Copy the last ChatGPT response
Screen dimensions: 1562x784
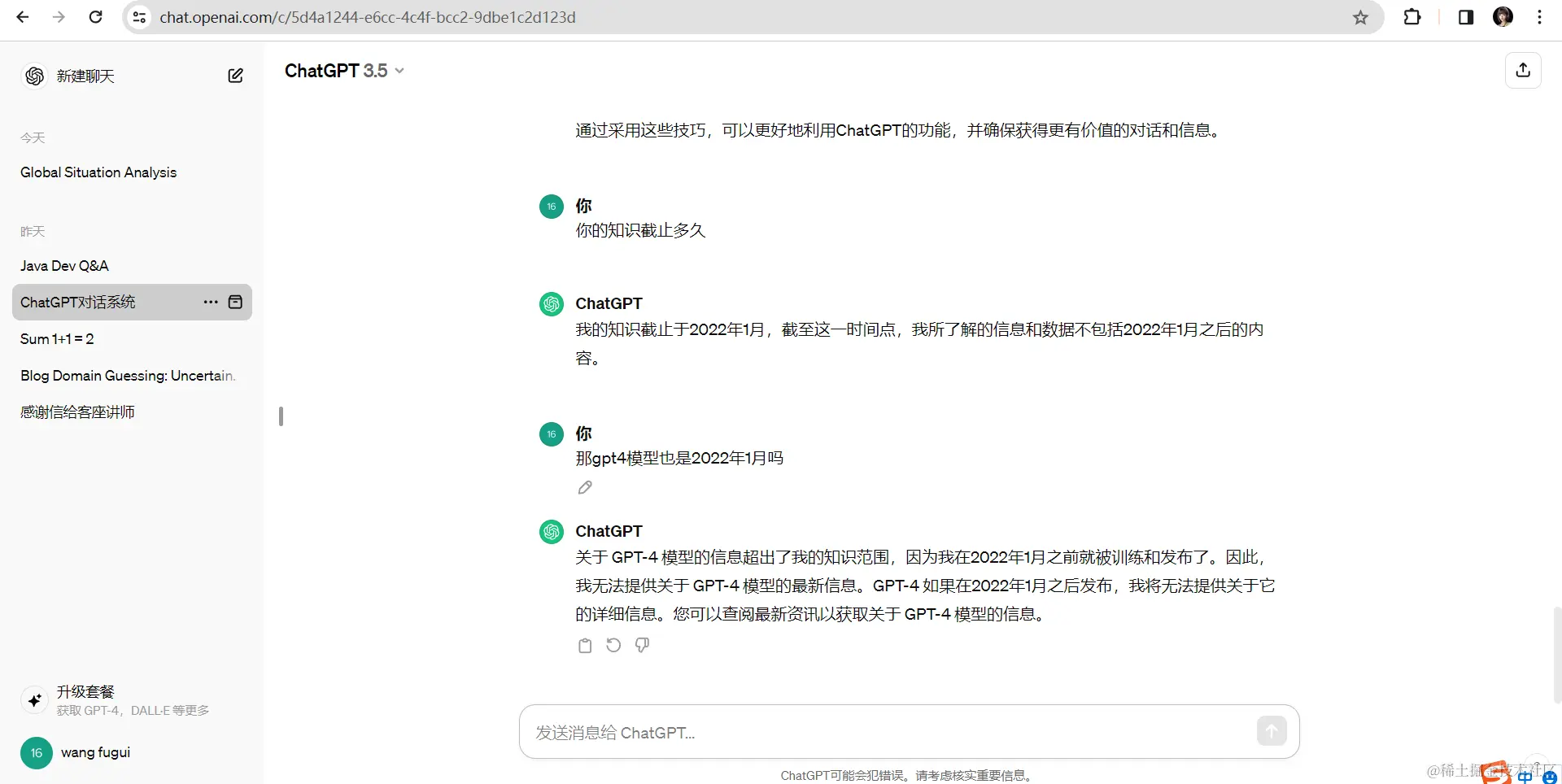click(585, 645)
